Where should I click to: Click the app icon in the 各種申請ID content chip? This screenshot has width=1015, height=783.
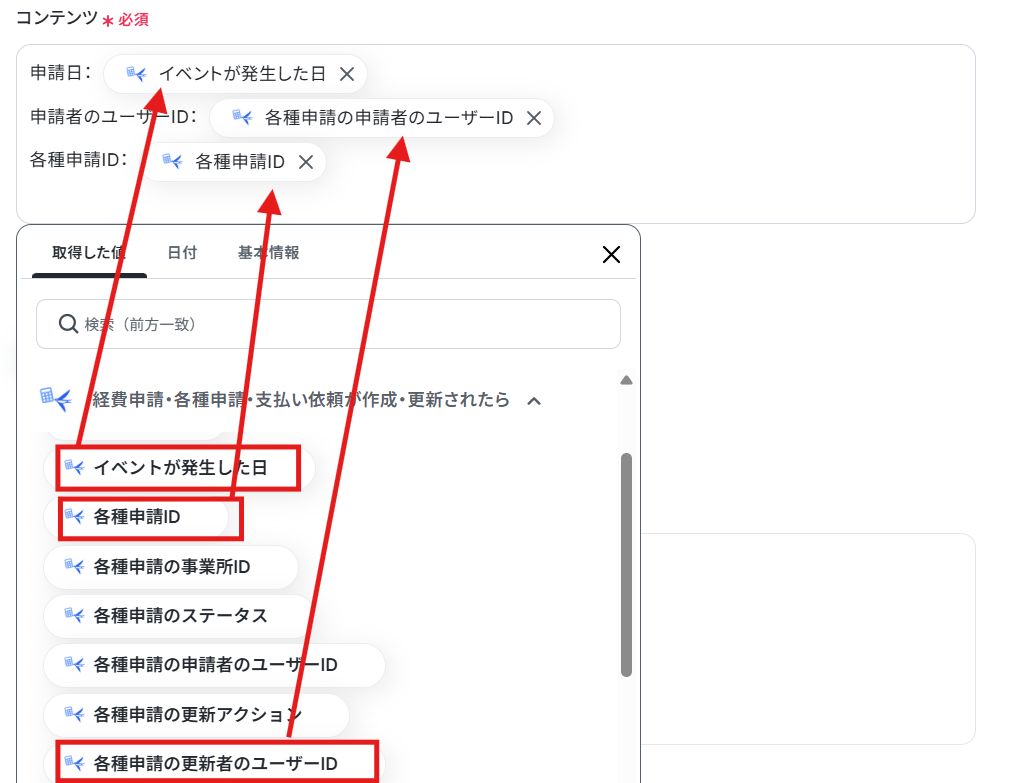pyautogui.click(x=172, y=161)
